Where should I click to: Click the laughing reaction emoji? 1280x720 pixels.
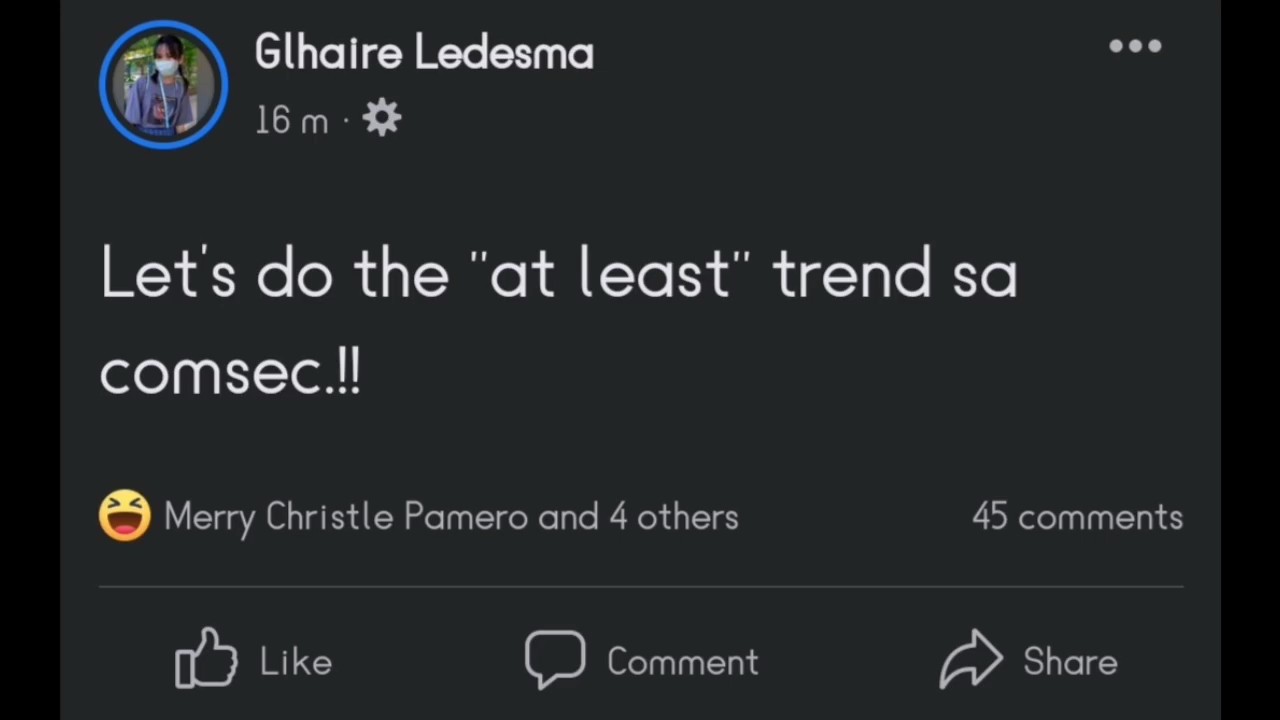125,516
